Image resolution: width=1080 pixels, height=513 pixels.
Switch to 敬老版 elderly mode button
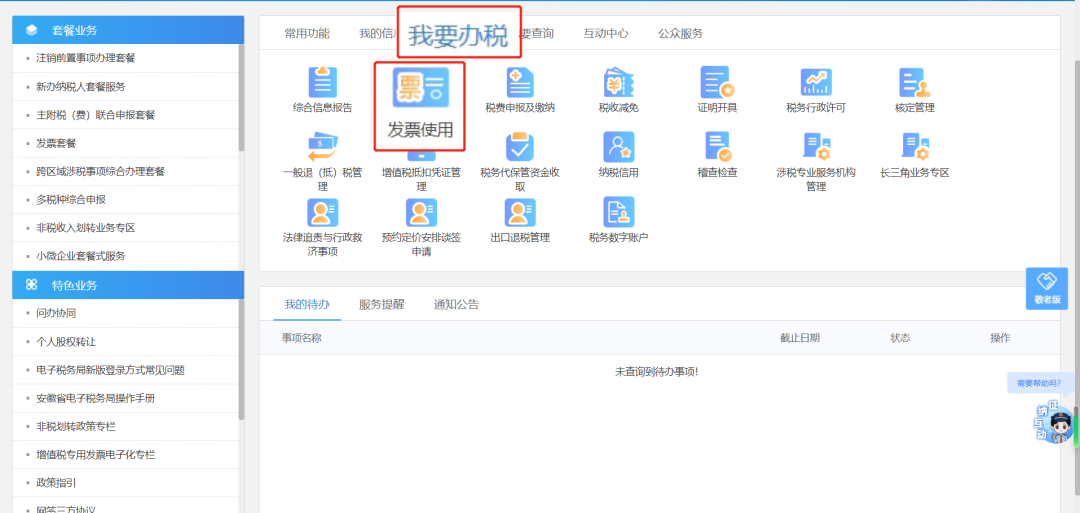[x=1046, y=288]
